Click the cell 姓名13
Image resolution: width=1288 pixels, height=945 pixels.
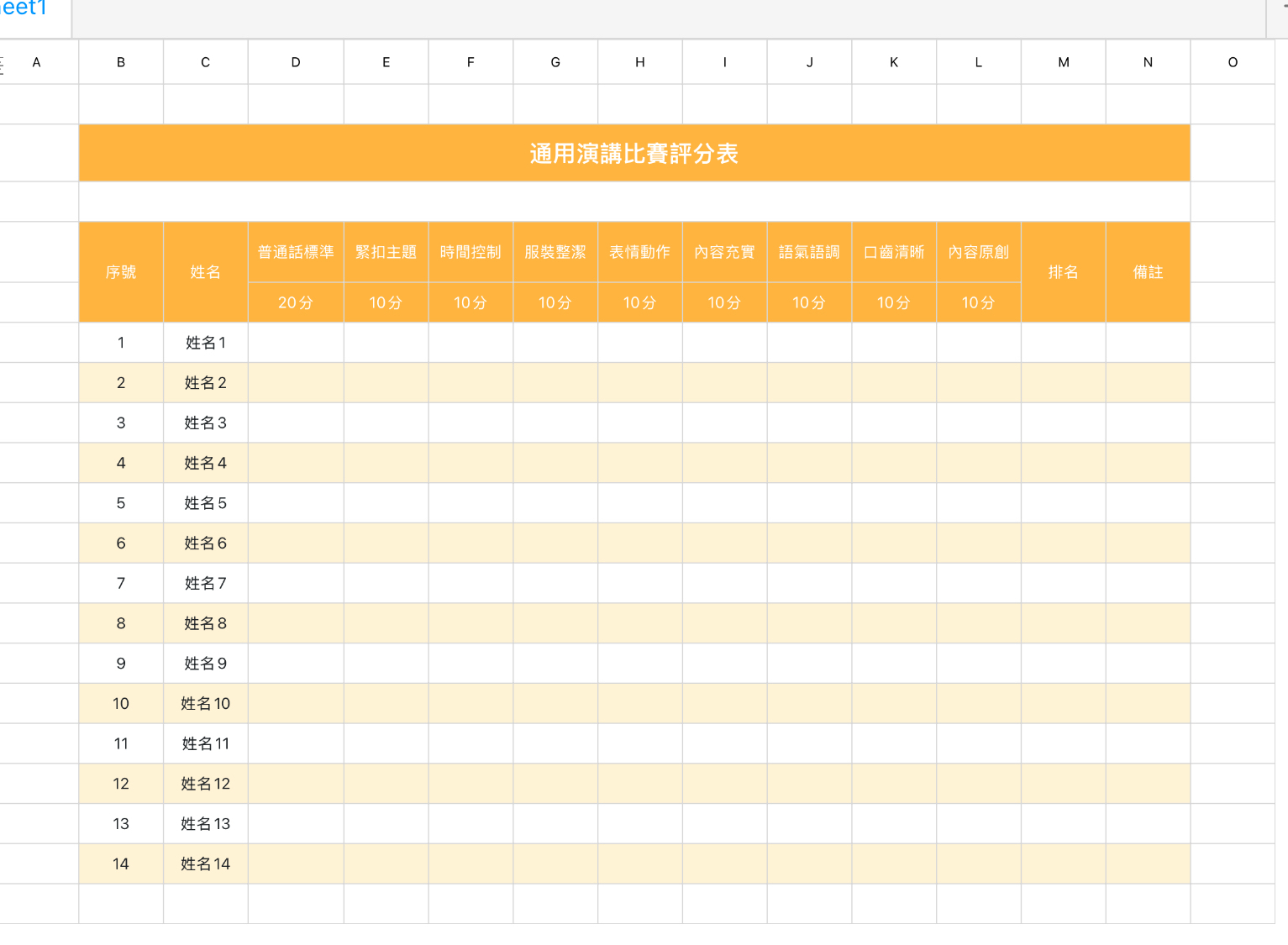tap(206, 824)
